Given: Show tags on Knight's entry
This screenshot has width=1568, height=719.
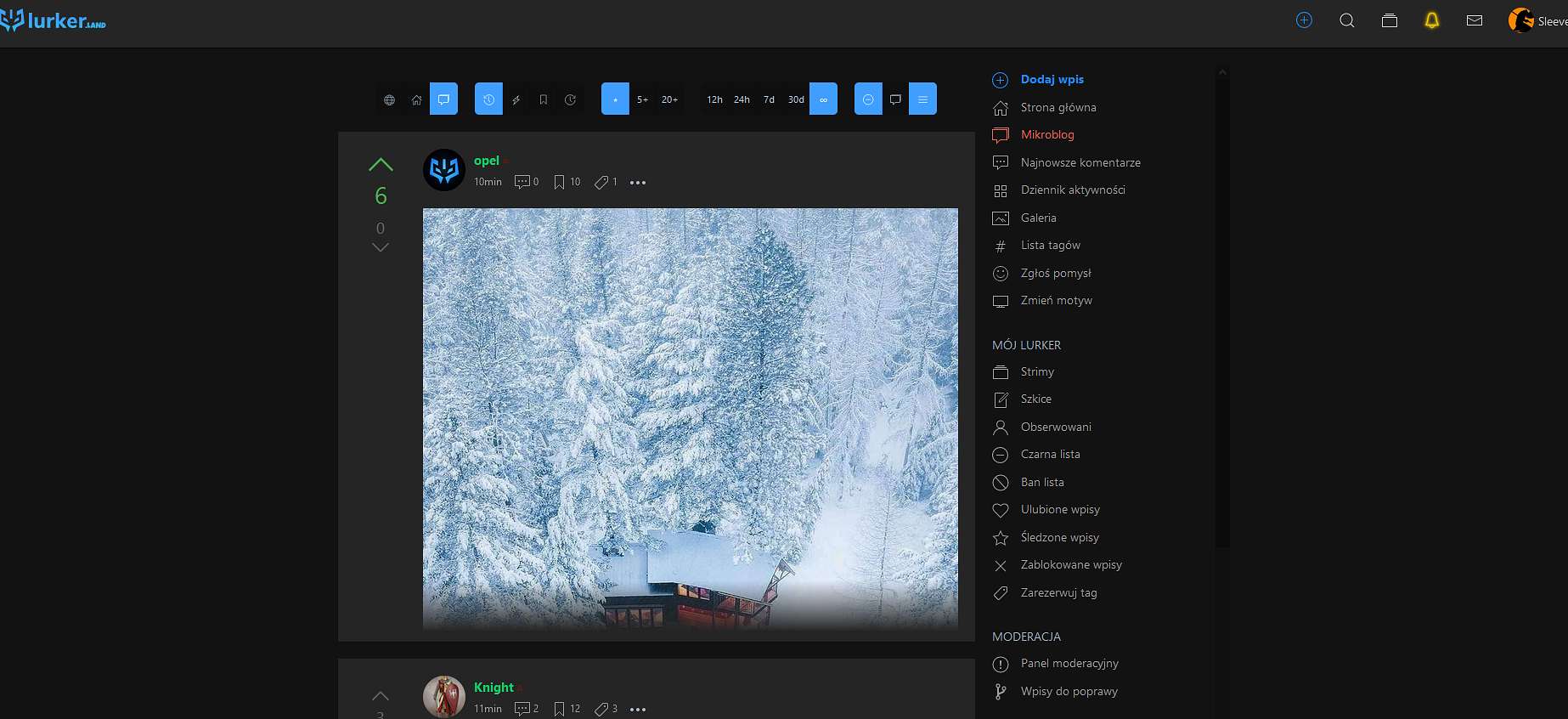Looking at the screenshot, I should coord(606,709).
